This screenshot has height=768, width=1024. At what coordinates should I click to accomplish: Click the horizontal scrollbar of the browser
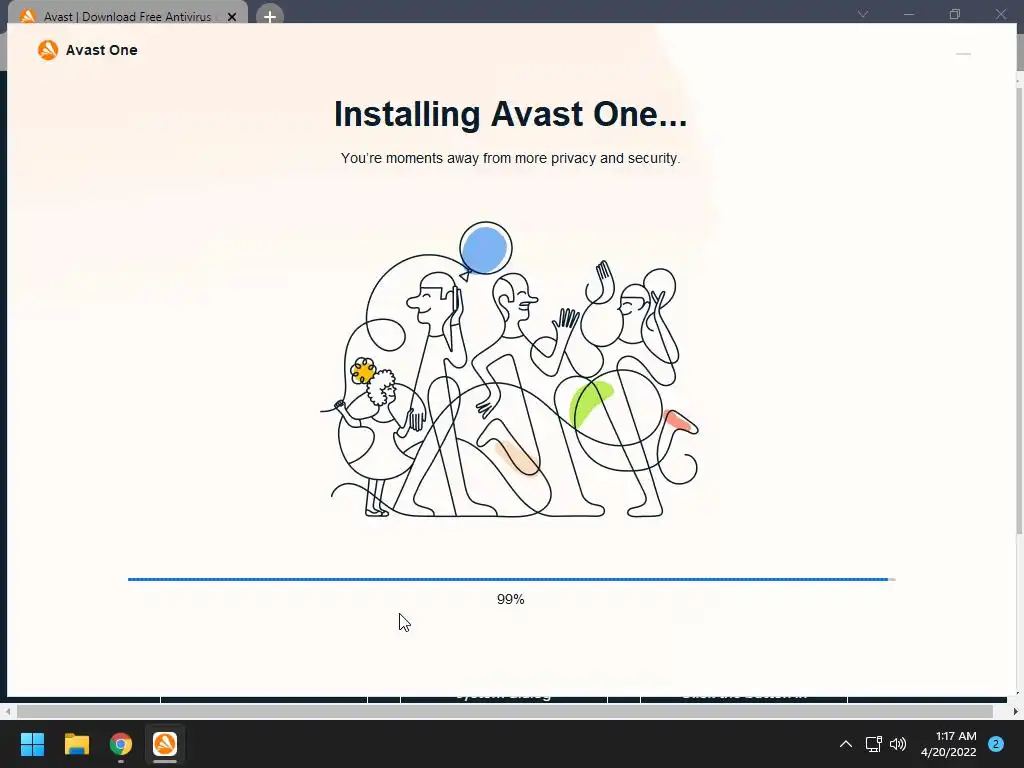(505, 711)
